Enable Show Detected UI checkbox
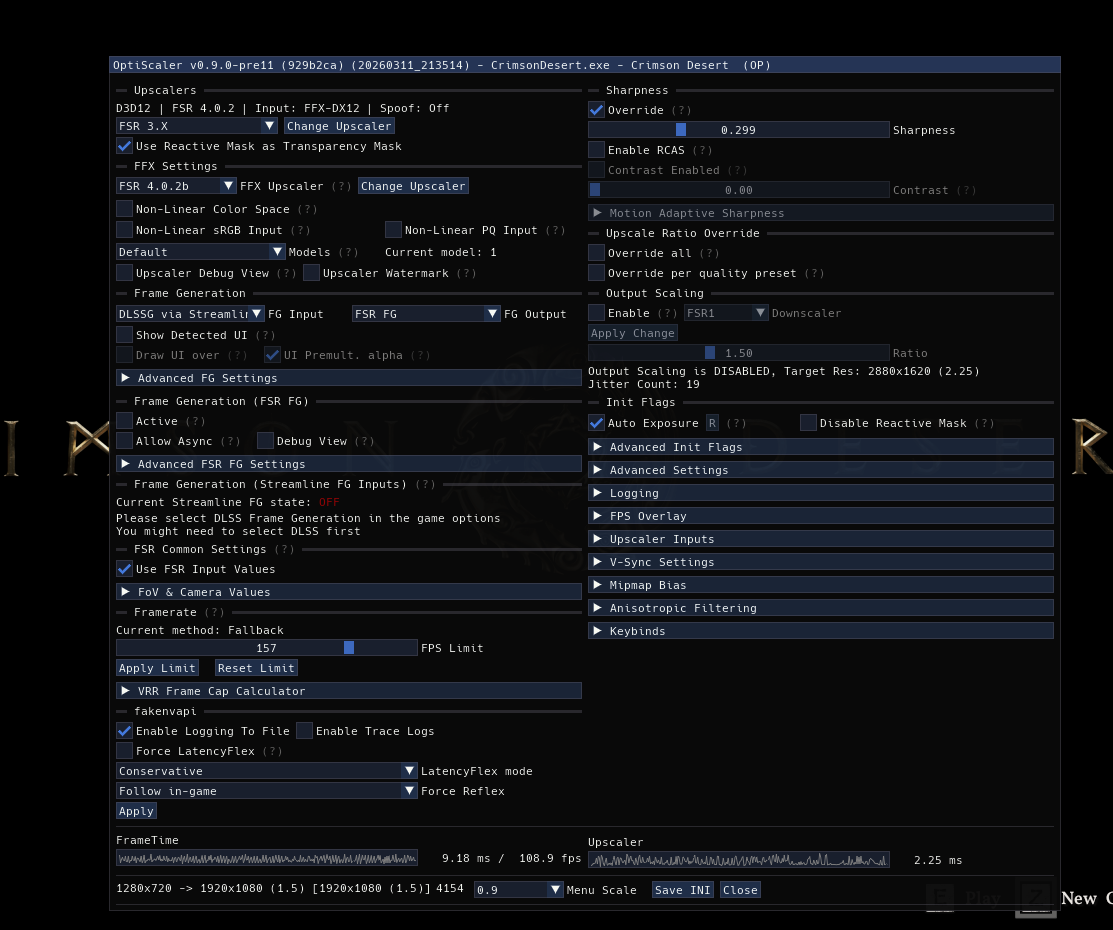The height and width of the screenshot is (930, 1113). click(124, 334)
